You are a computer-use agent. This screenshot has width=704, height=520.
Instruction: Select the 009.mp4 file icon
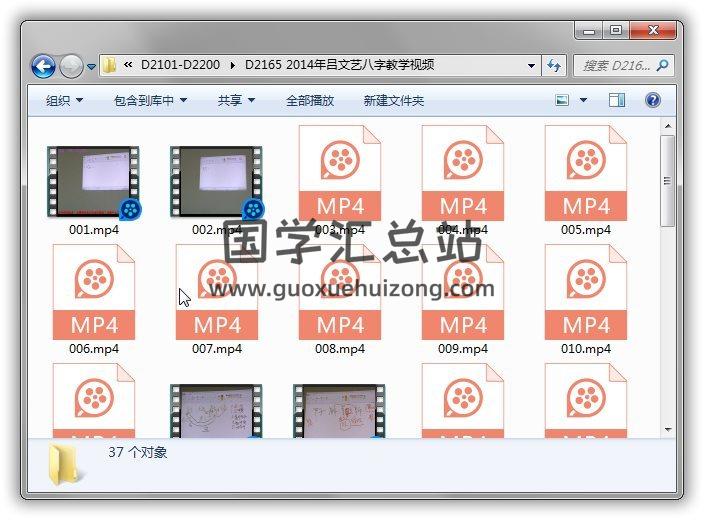tap(463, 292)
